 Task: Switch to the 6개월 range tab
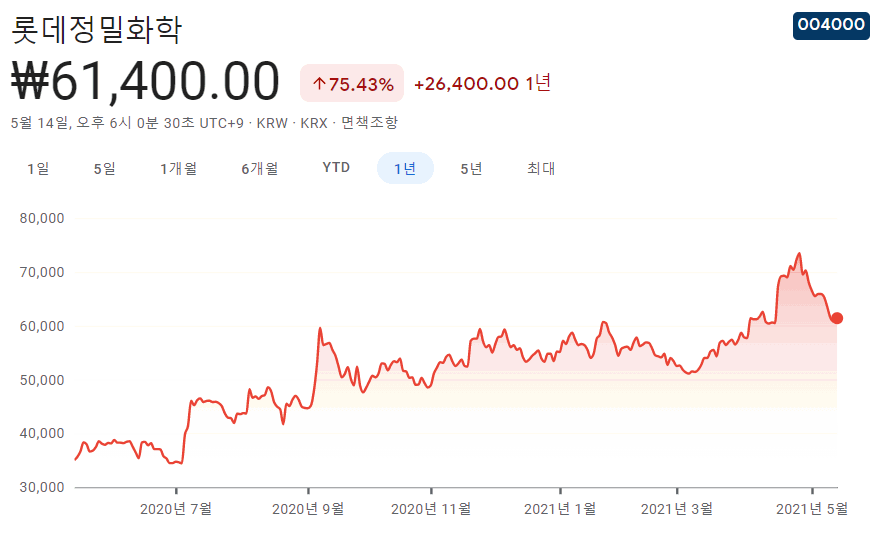coord(260,168)
